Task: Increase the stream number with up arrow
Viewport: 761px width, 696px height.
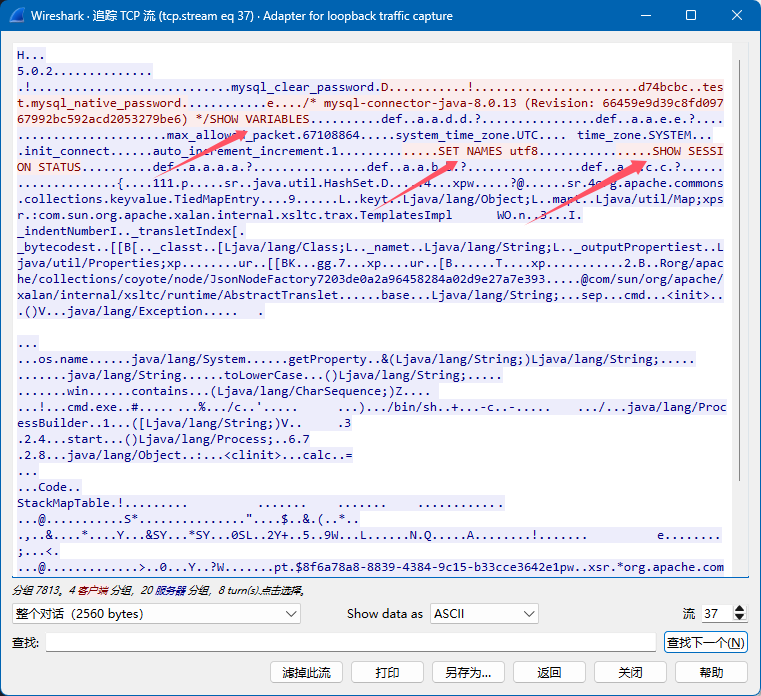Action: 739,609
